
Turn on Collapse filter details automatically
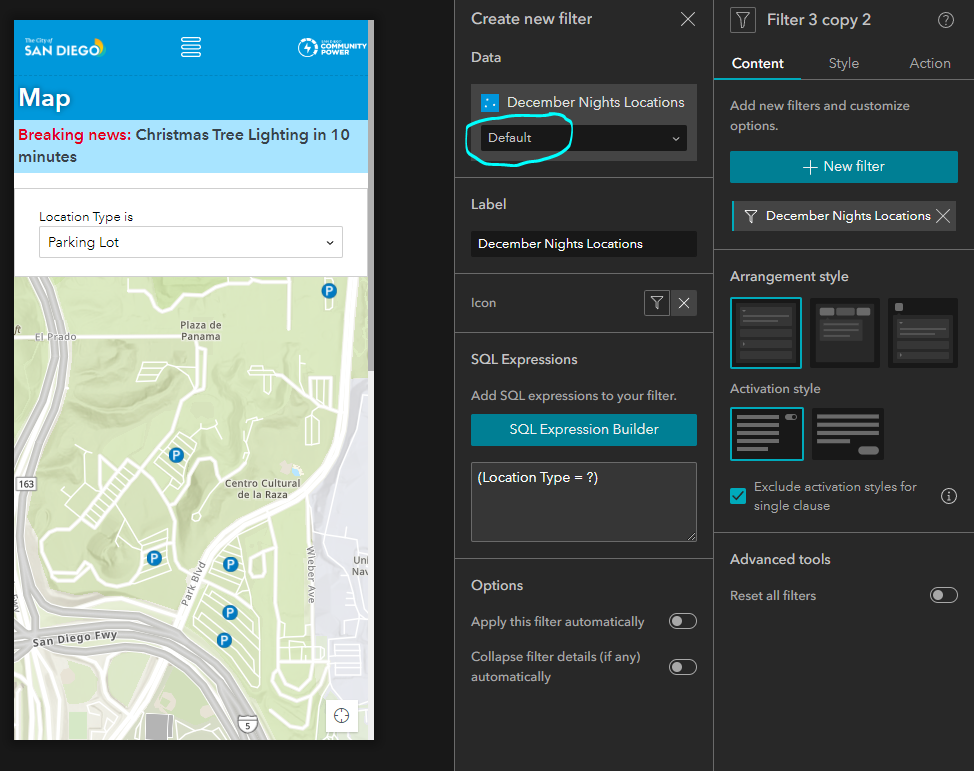682,667
